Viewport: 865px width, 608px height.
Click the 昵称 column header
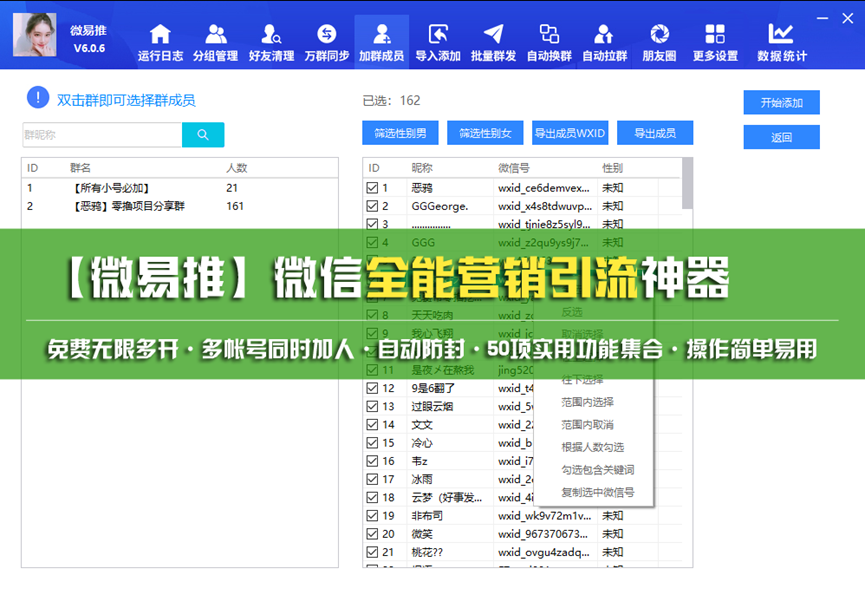422,168
